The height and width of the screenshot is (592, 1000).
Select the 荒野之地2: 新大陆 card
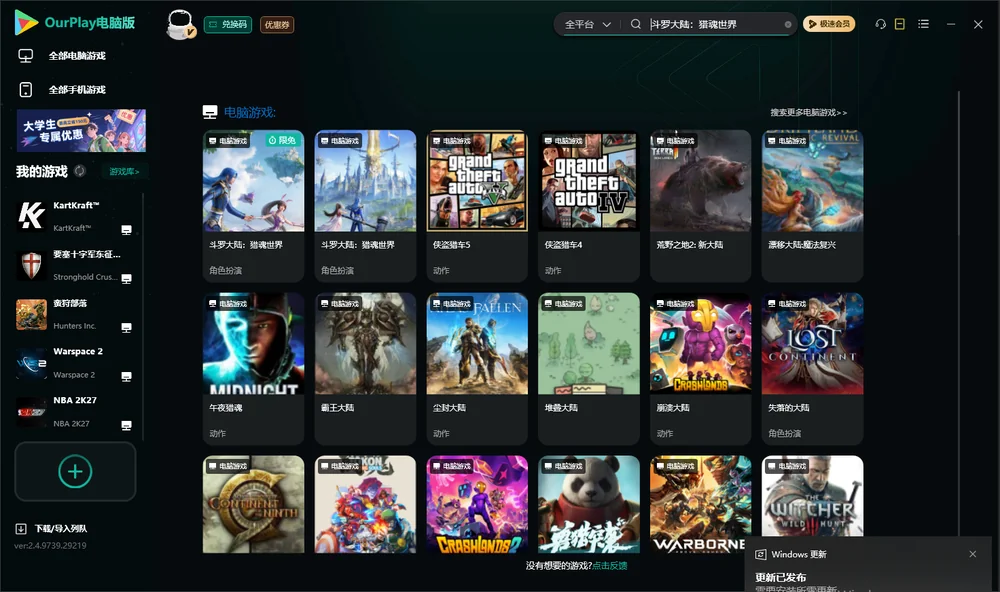(x=700, y=205)
